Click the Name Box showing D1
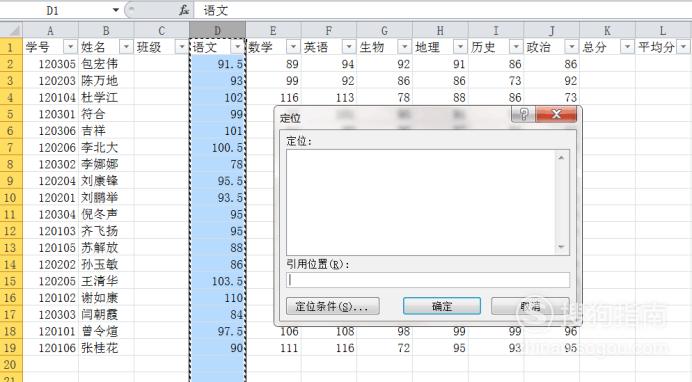The width and height of the screenshot is (692, 382). (52, 10)
